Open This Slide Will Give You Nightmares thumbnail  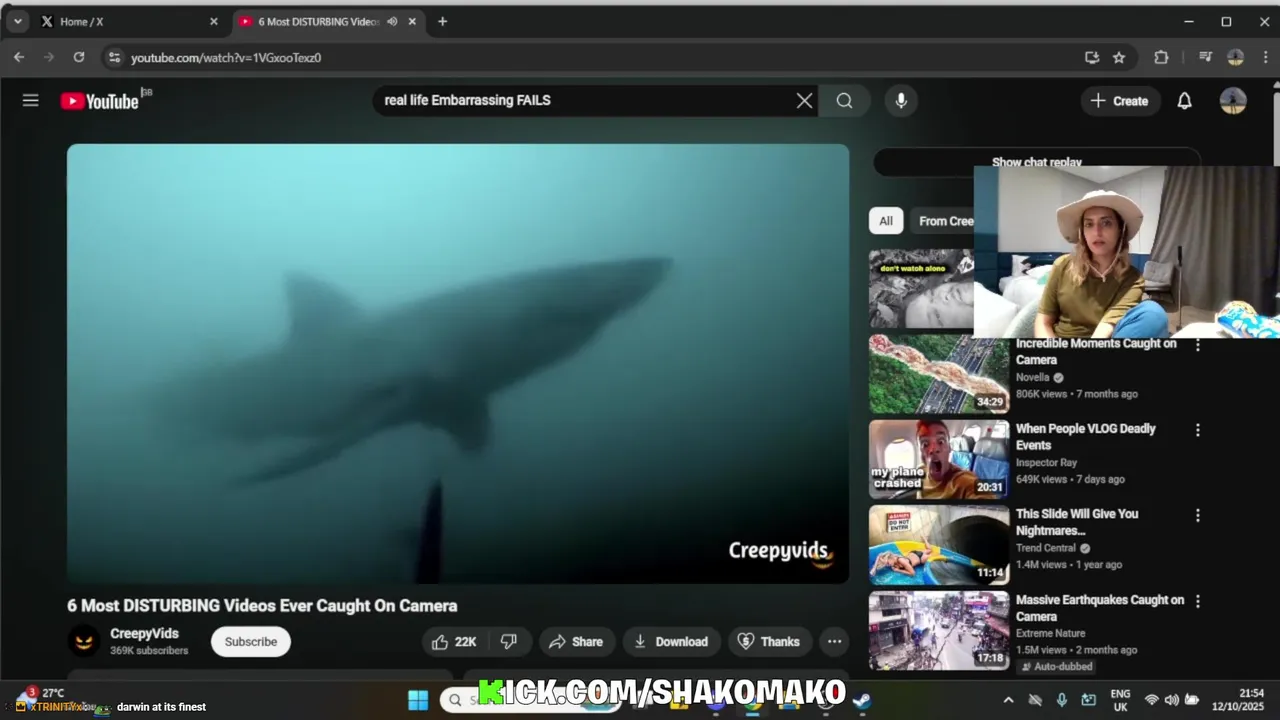938,544
